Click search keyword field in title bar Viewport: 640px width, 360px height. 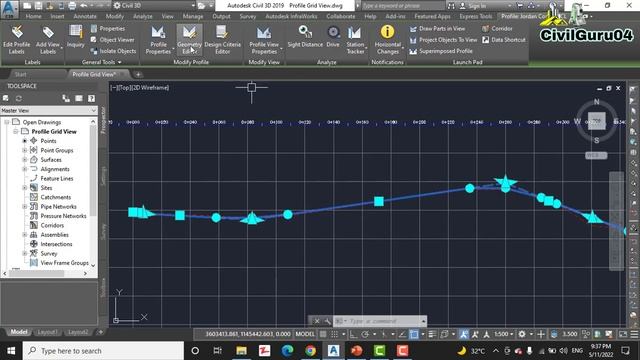tap(402, 6)
